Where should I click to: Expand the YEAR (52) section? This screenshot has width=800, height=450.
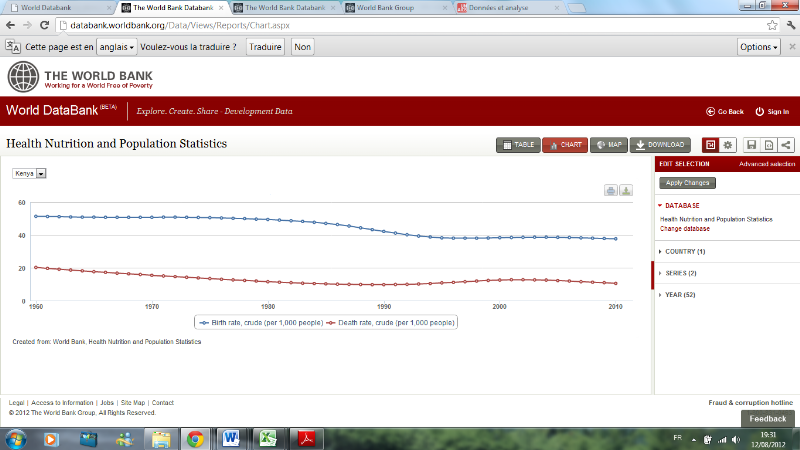point(677,294)
